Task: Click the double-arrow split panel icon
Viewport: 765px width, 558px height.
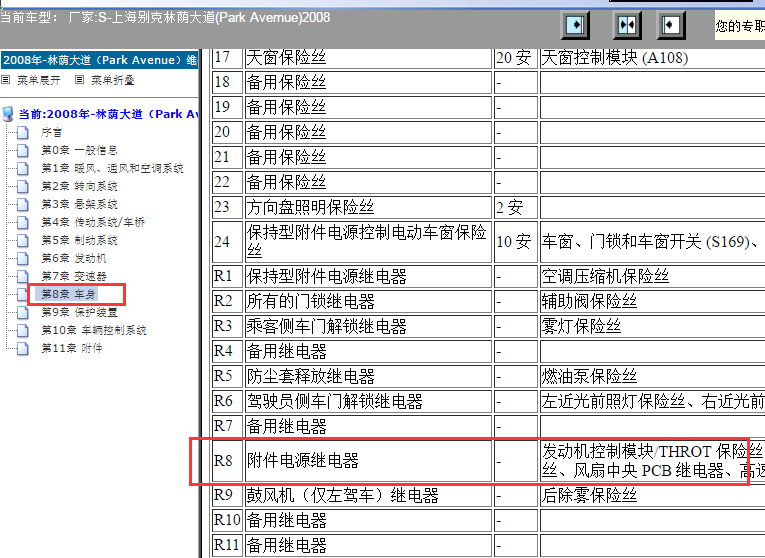Action: point(627,25)
